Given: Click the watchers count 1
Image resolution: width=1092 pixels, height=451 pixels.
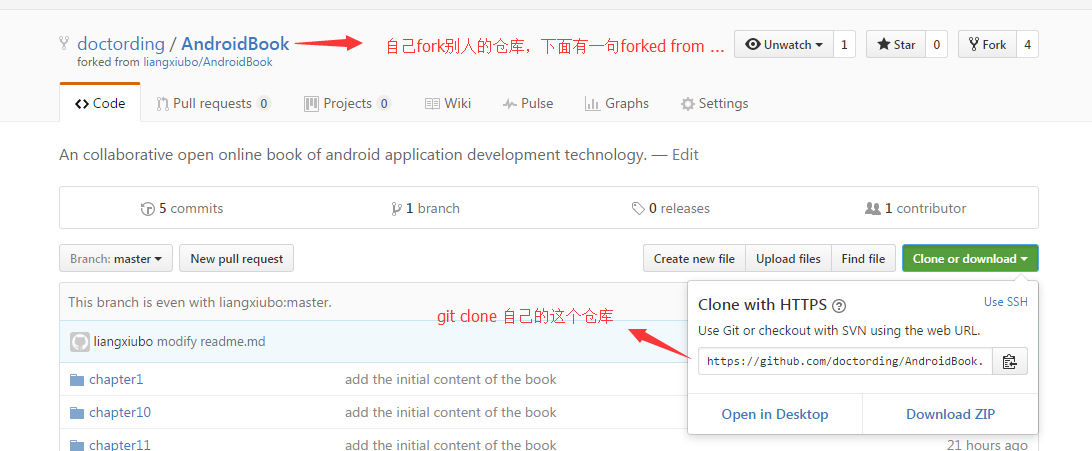Looking at the screenshot, I should pyautogui.click(x=844, y=45).
